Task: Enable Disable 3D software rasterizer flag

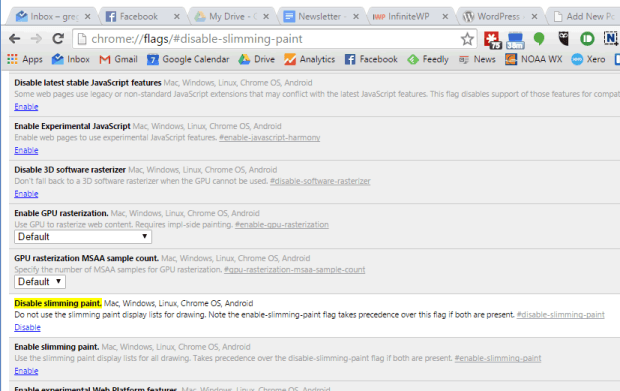Action: pyautogui.click(x=26, y=194)
